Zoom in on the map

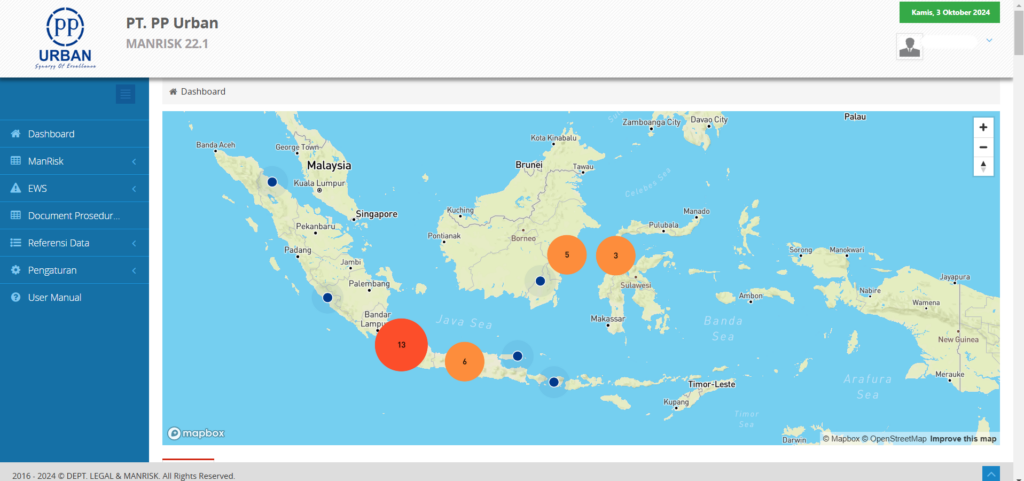coord(983,128)
